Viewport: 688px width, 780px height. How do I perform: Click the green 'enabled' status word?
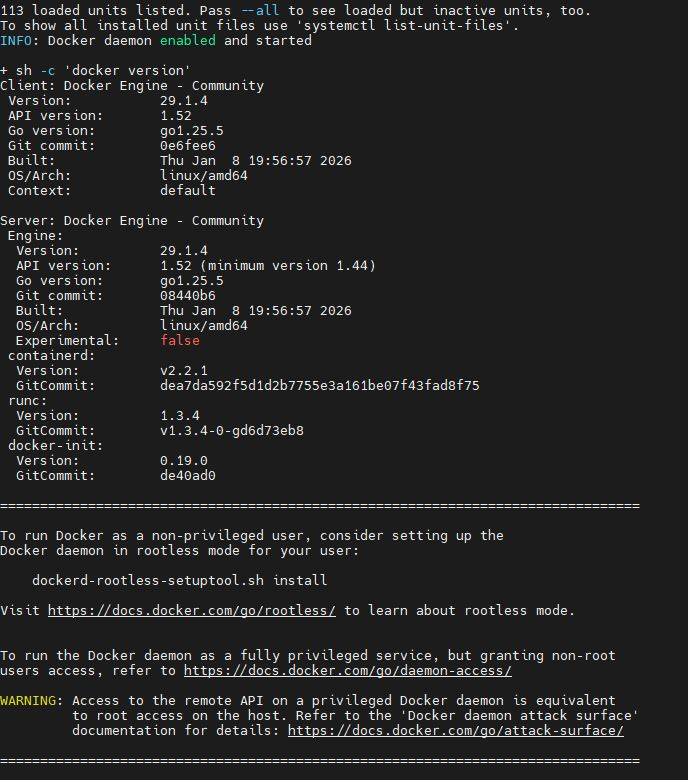[187, 40]
